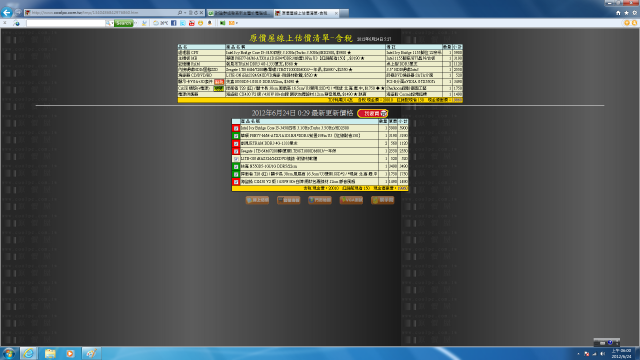
Task: Open File Explorer folder in taskbar
Action: [50, 353]
